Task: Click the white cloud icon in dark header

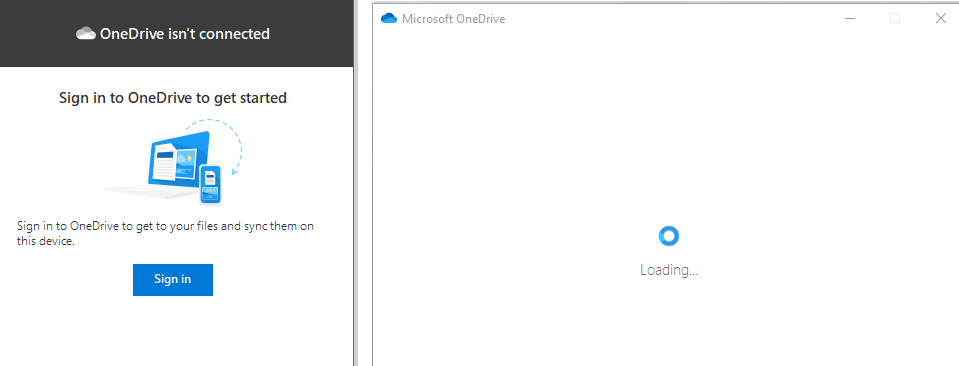Action: click(86, 34)
